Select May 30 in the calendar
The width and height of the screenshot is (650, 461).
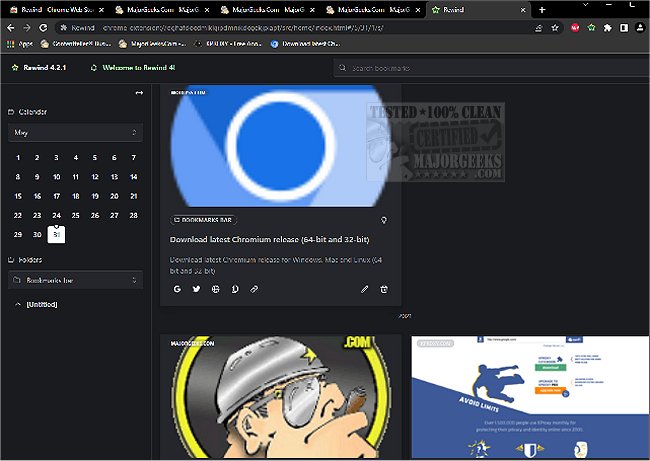(x=37, y=235)
